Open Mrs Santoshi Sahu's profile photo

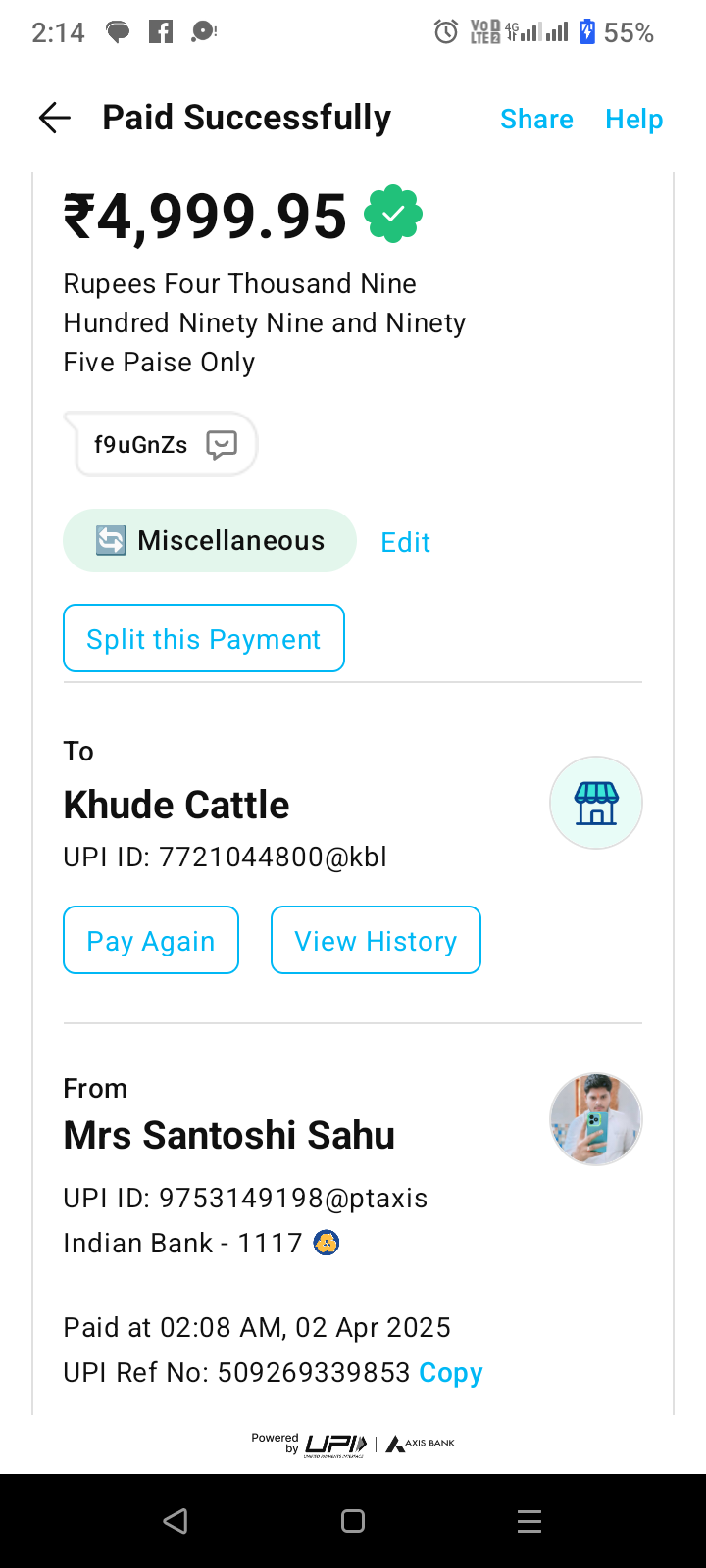click(595, 1119)
